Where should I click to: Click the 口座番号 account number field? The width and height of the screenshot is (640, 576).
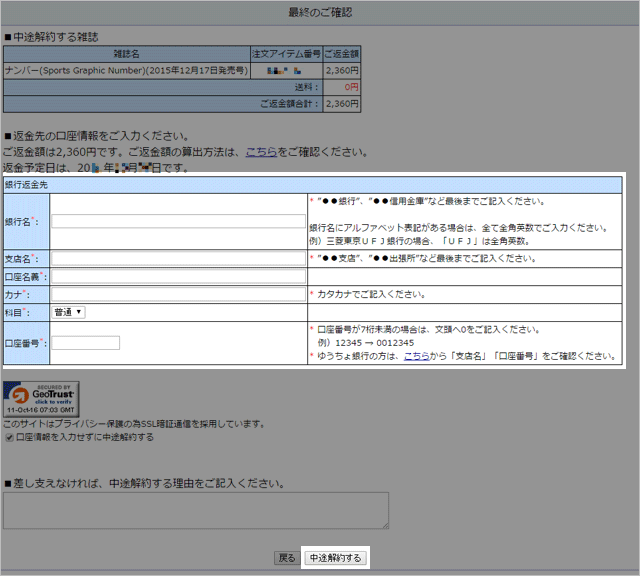point(85,343)
